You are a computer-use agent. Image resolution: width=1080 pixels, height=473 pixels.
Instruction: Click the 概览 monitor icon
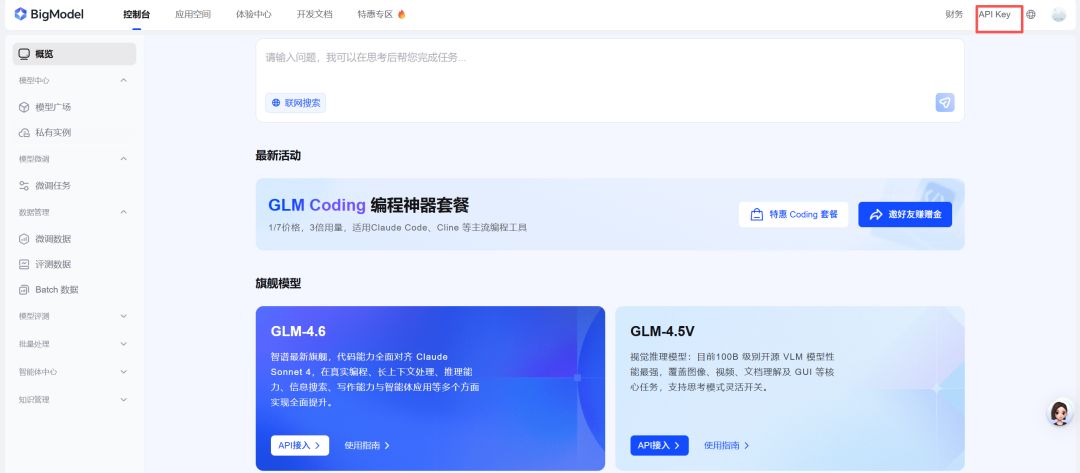coord(24,54)
